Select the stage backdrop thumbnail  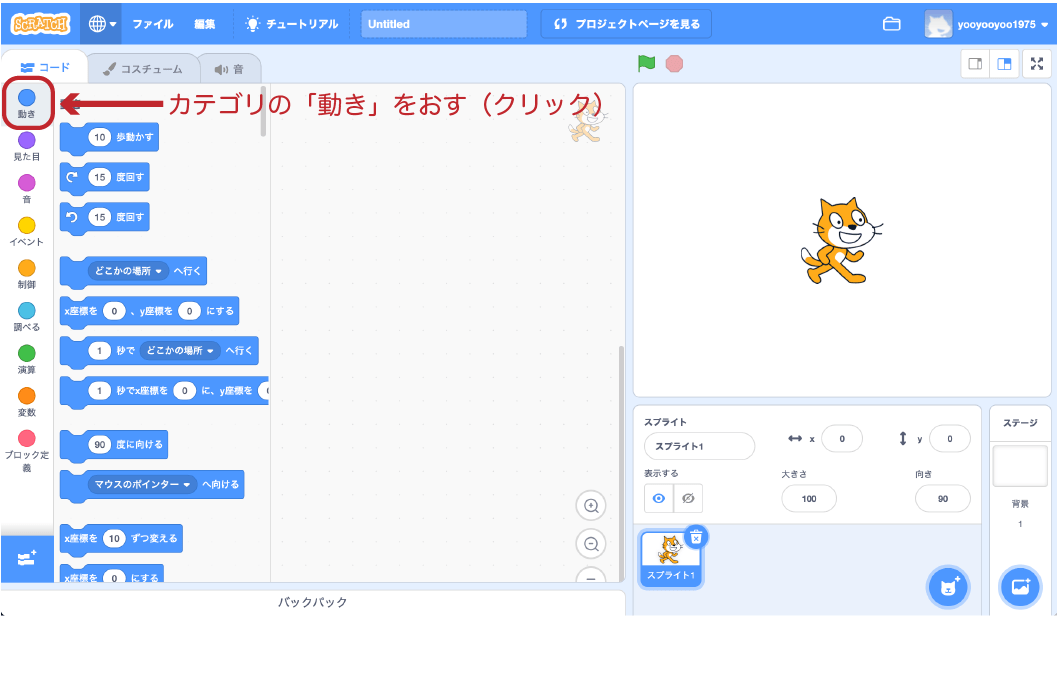tap(1020, 466)
